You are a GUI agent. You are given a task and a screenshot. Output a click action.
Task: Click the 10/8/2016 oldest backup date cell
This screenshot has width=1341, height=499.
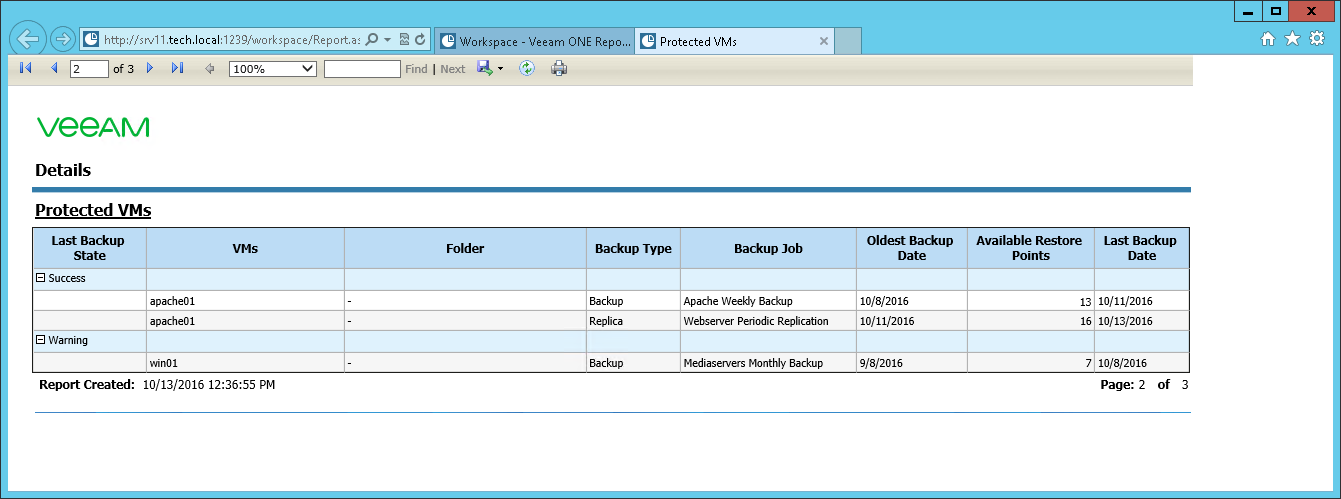(x=911, y=300)
